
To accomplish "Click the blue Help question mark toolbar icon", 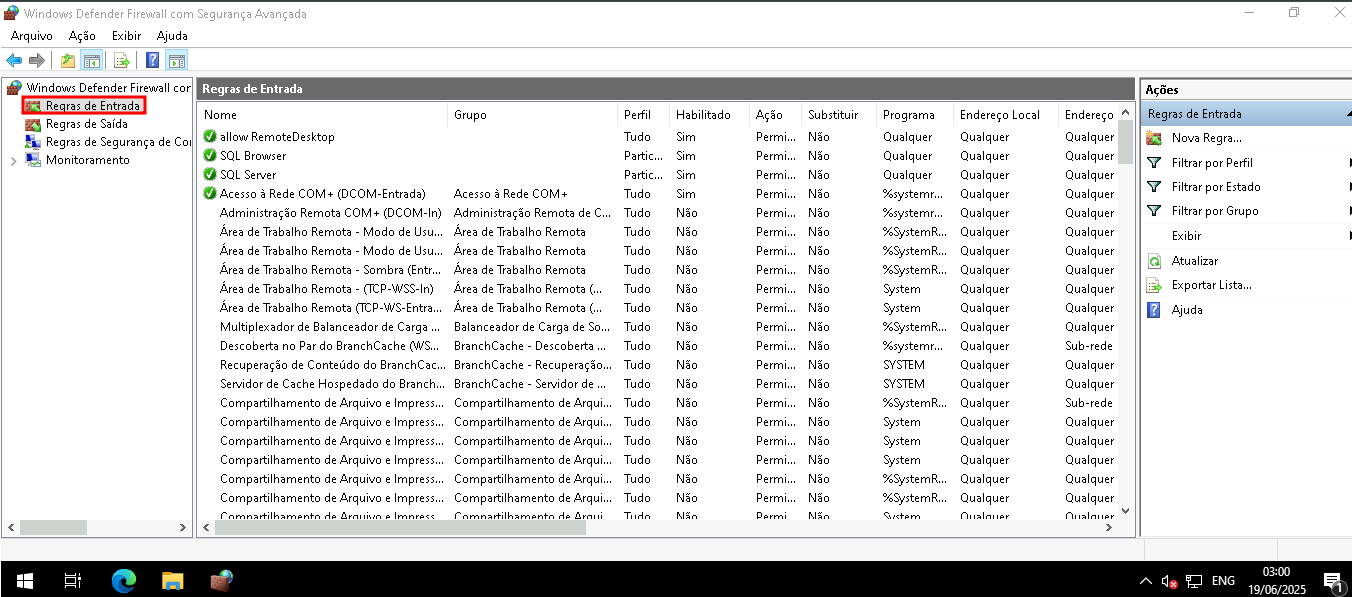I will [153, 60].
